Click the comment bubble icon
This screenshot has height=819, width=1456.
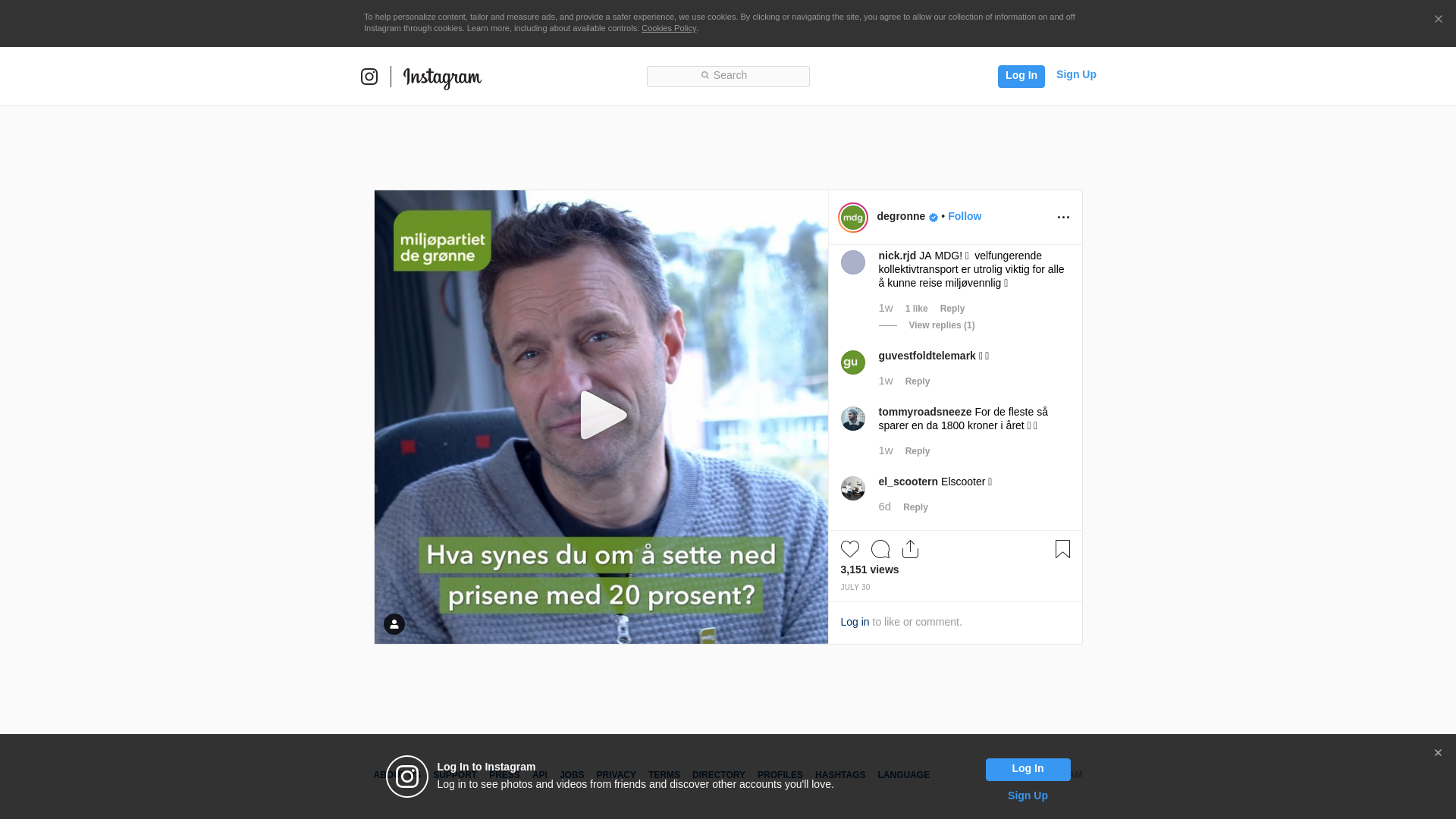tap(880, 549)
